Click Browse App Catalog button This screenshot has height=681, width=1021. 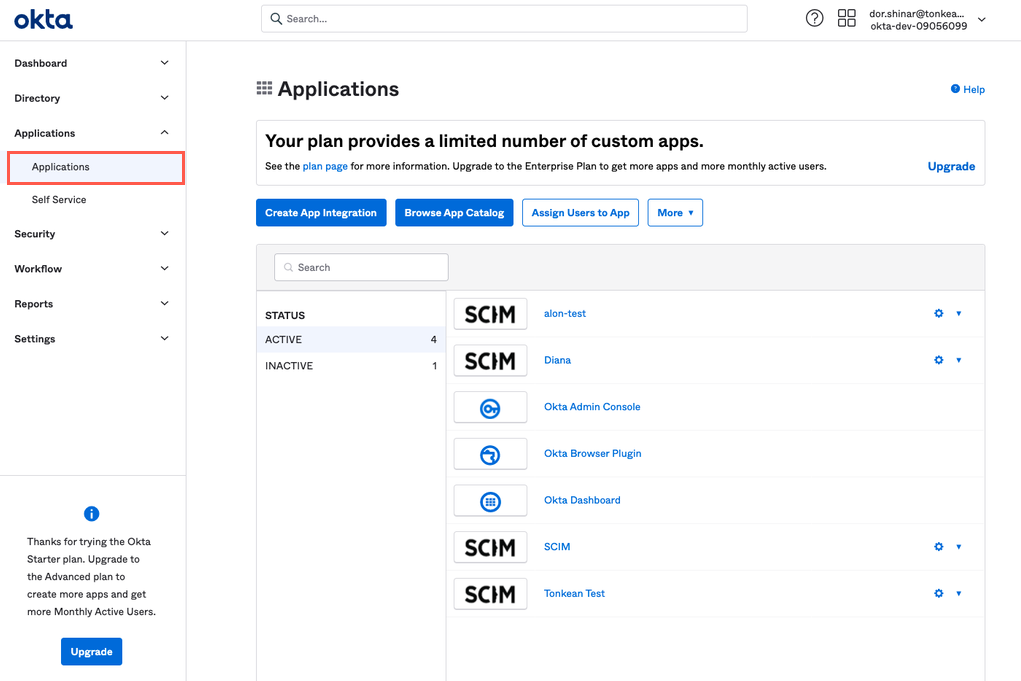tap(454, 213)
